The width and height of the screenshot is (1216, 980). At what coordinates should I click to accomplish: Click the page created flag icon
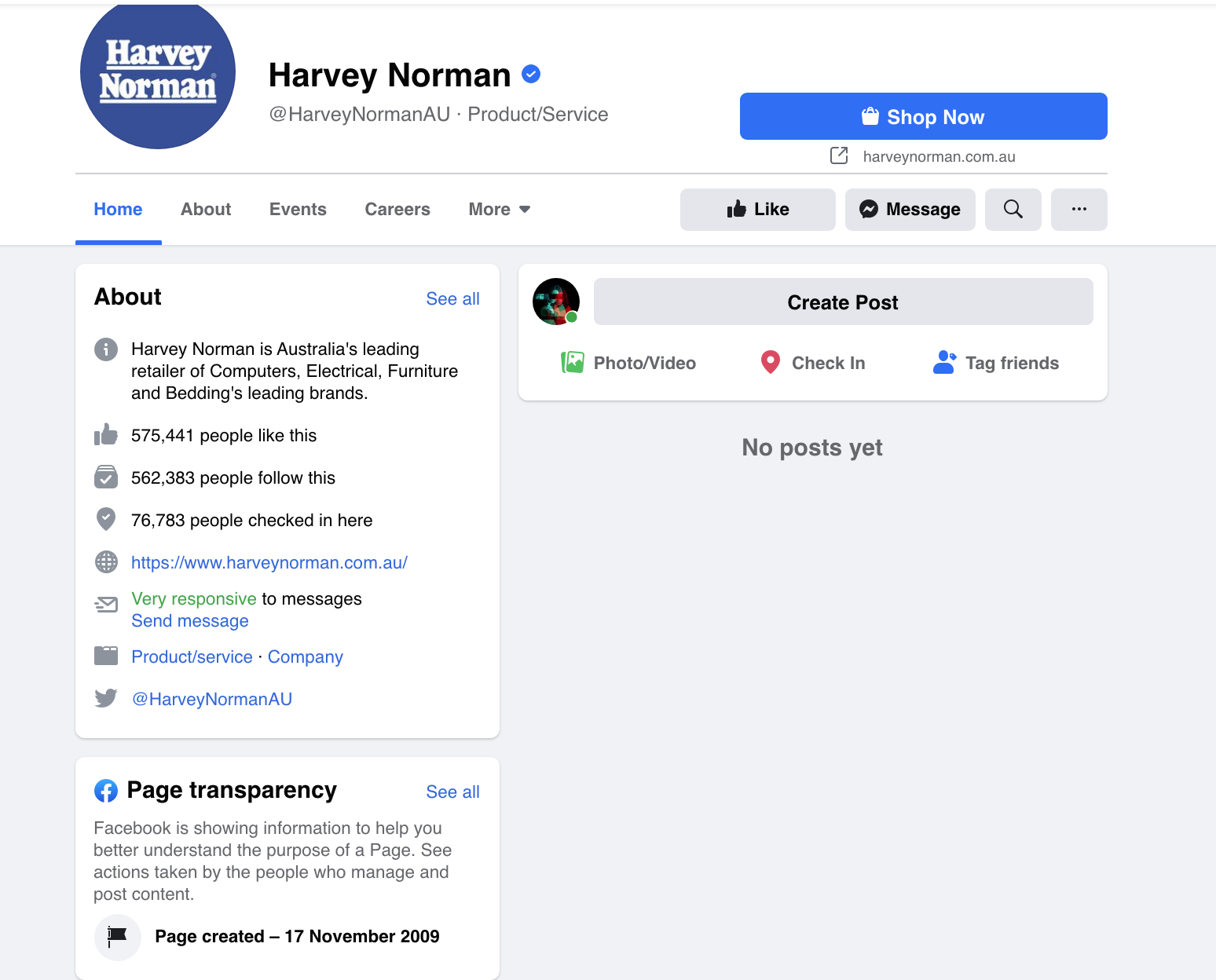coord(118,937)
